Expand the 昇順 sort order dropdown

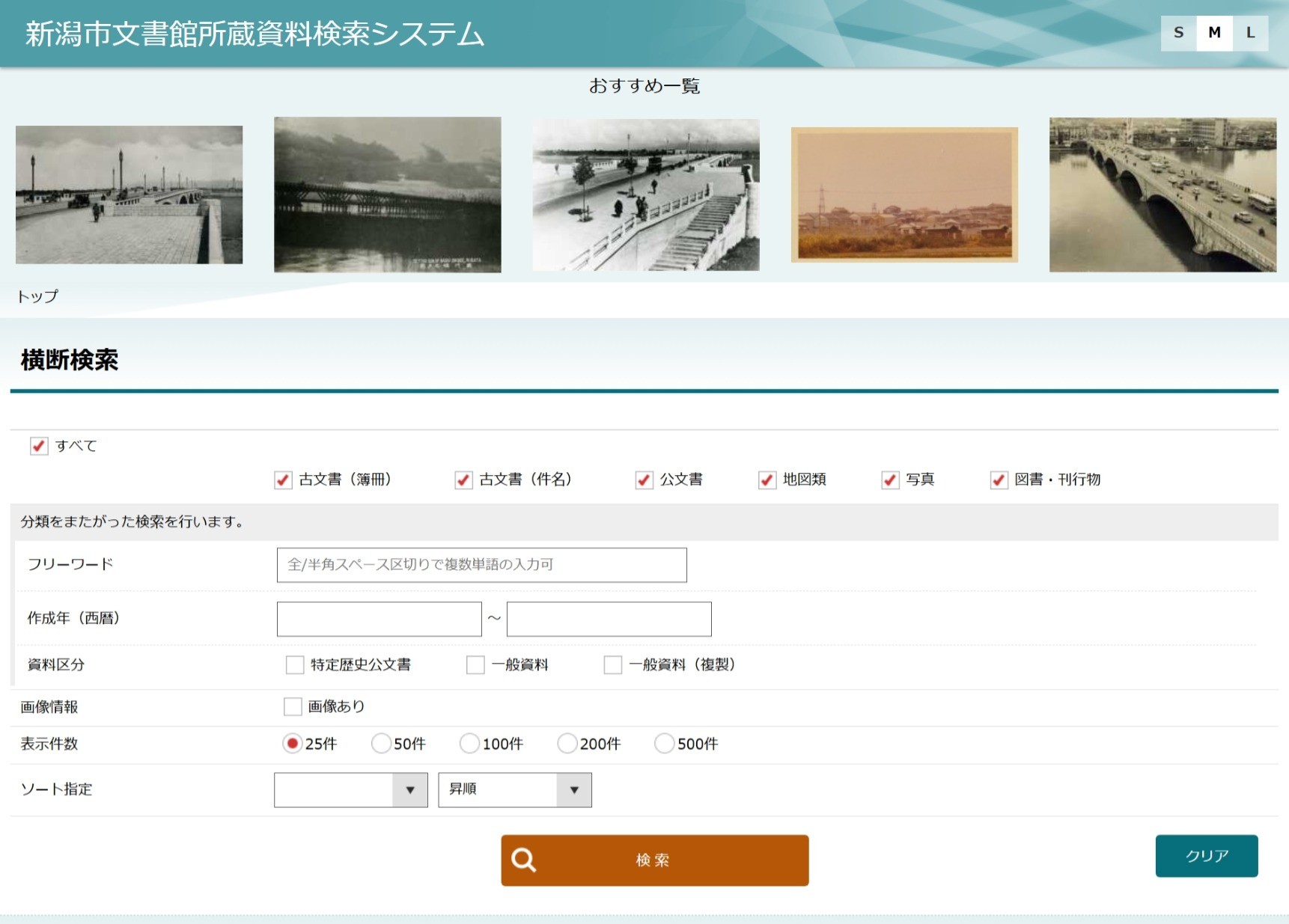coord(515,790)
